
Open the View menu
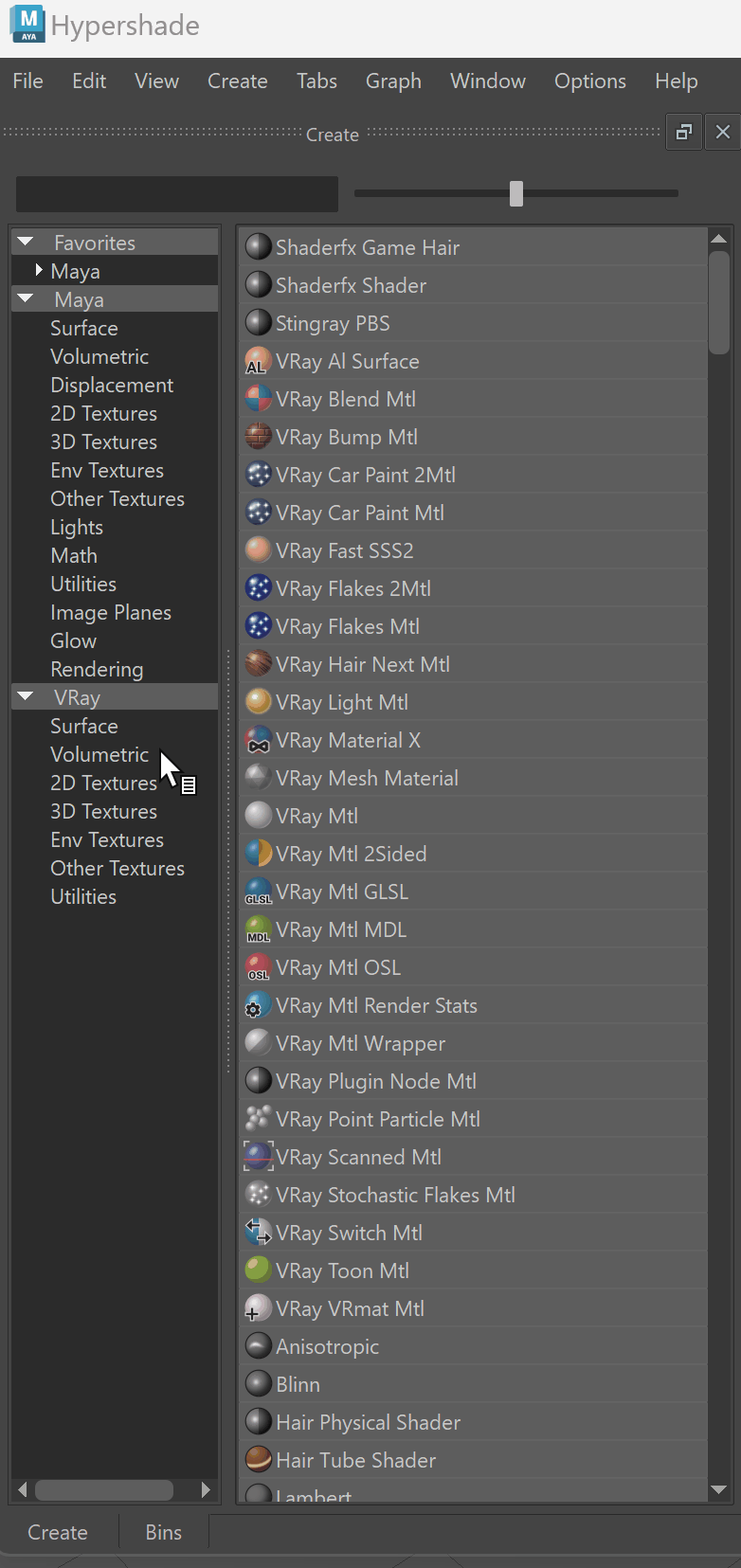click(156, 81)
